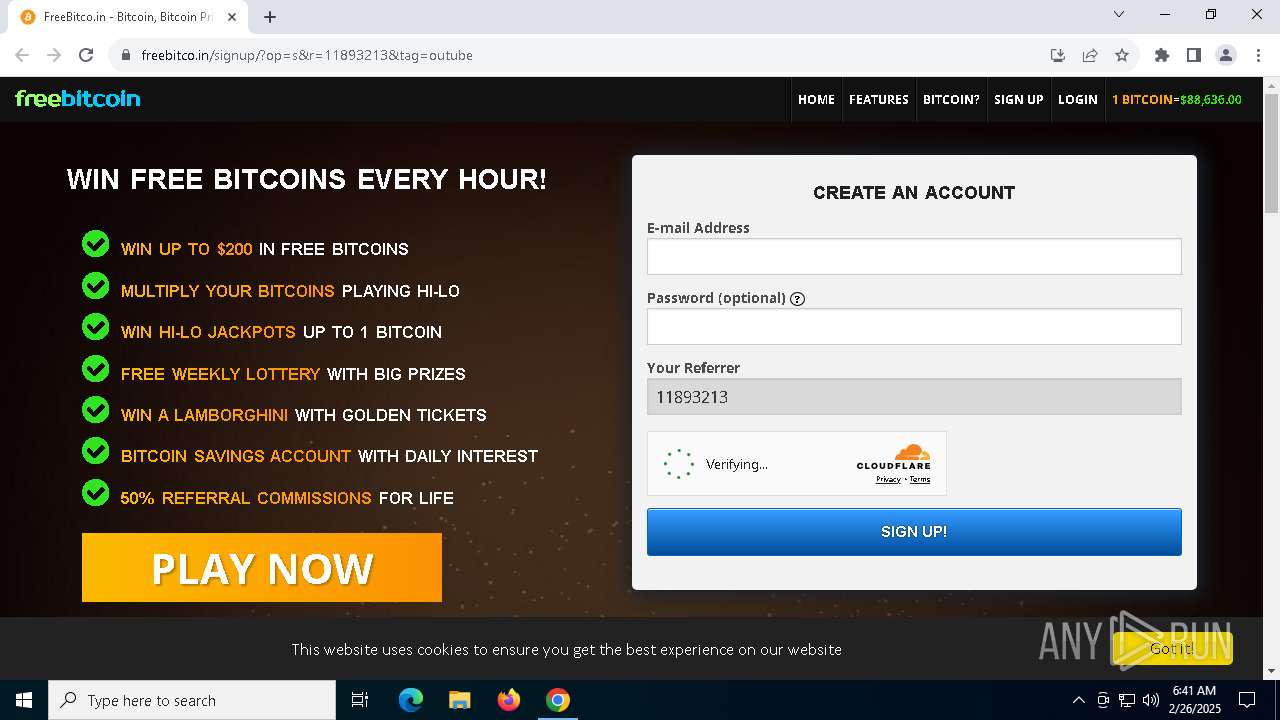Expand the tab search chevron
Screen dimensions: 1280x720
[1119, 15]
